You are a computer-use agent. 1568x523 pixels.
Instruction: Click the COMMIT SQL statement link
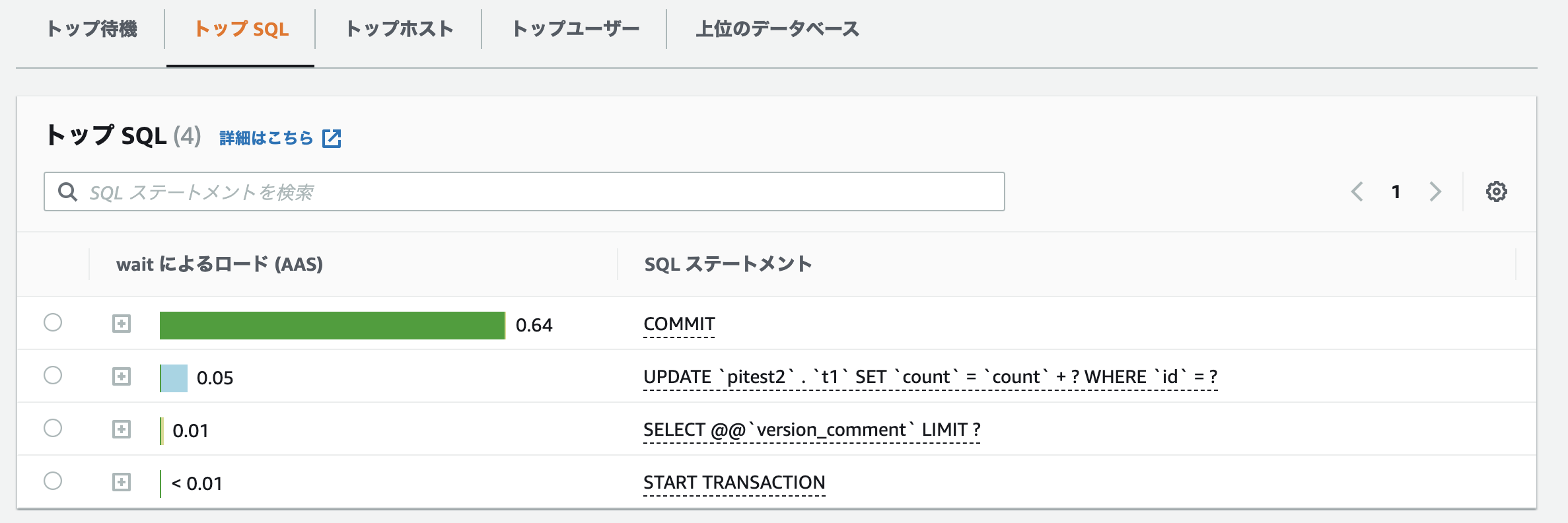[679, 324]
